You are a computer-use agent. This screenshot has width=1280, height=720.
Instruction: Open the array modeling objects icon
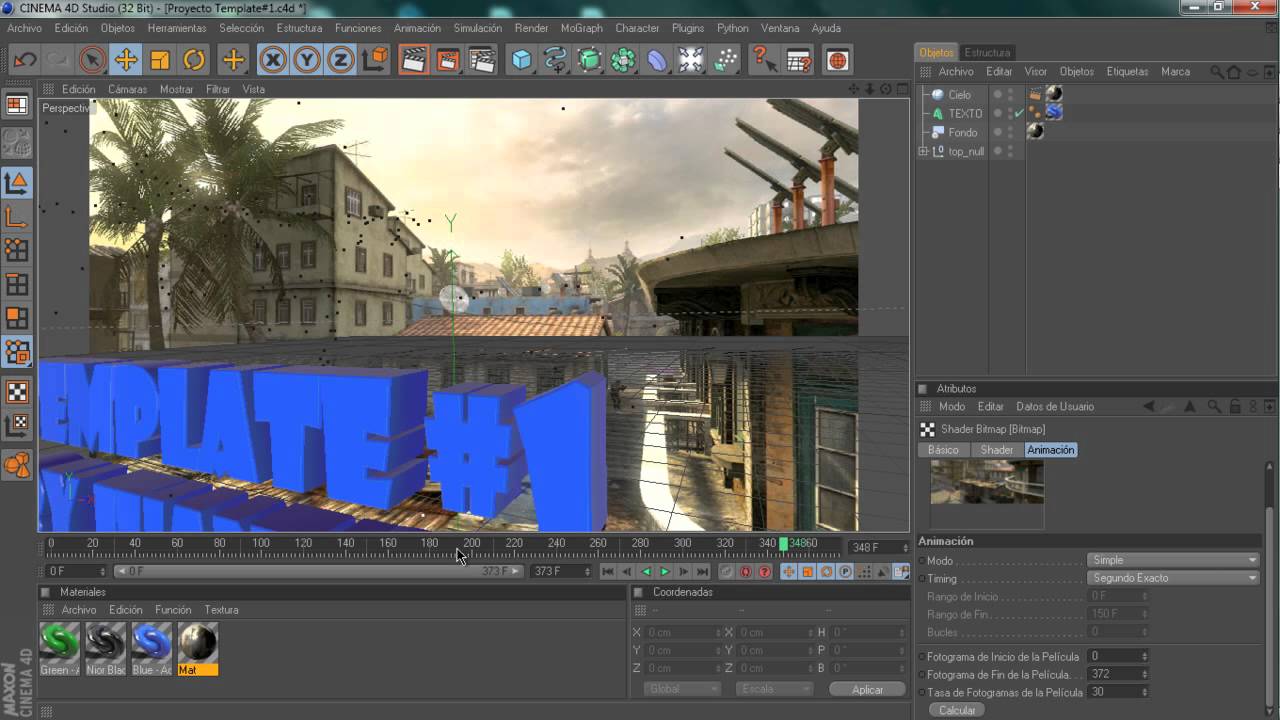coord(624,60)
